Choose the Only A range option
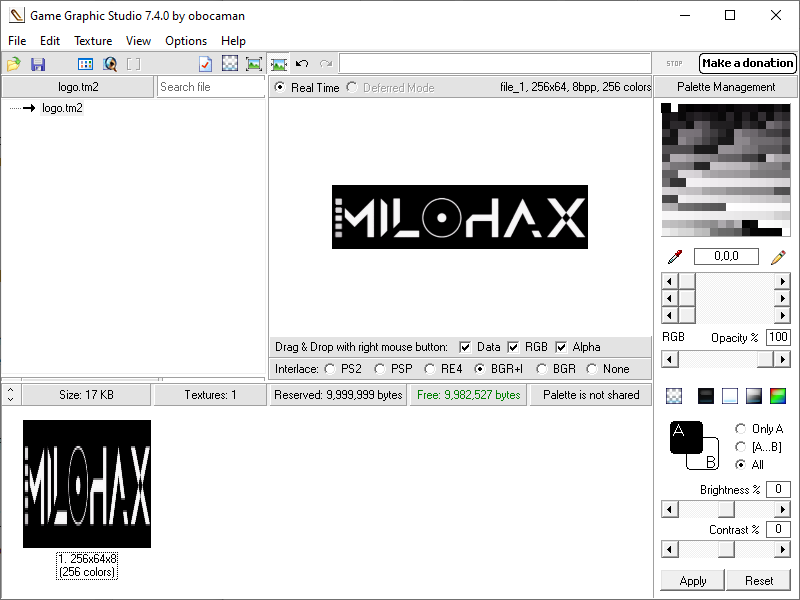800x600 pixels. (740, 429)
